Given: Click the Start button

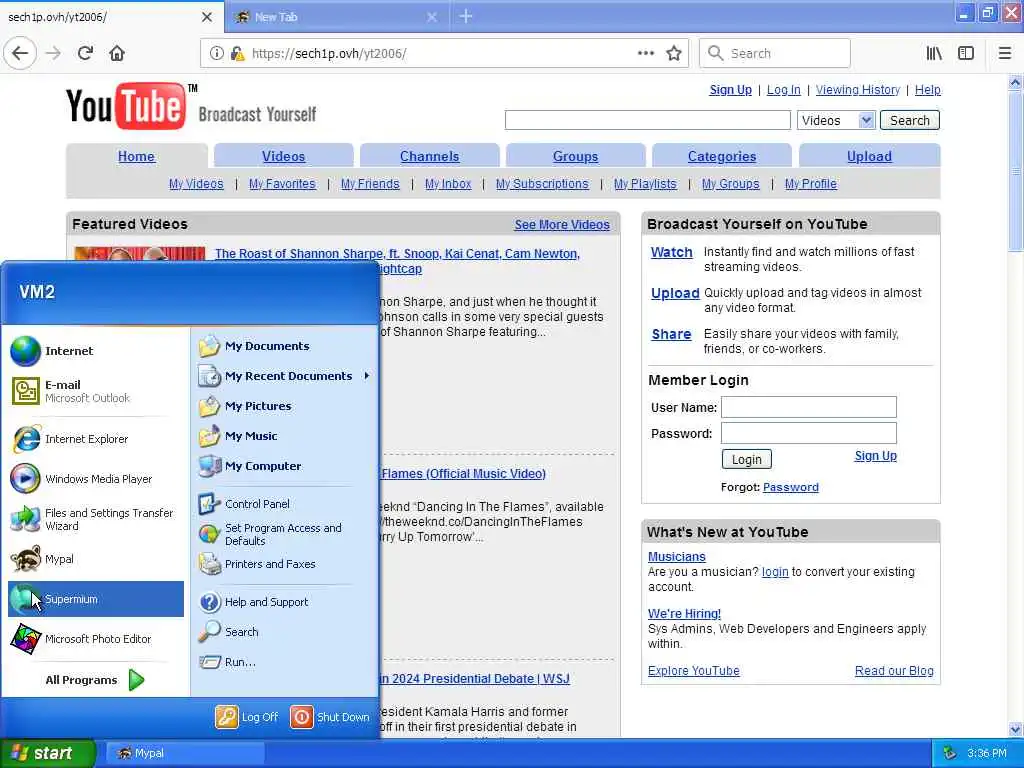Looking at the screenshot, I should pos(48,754).
